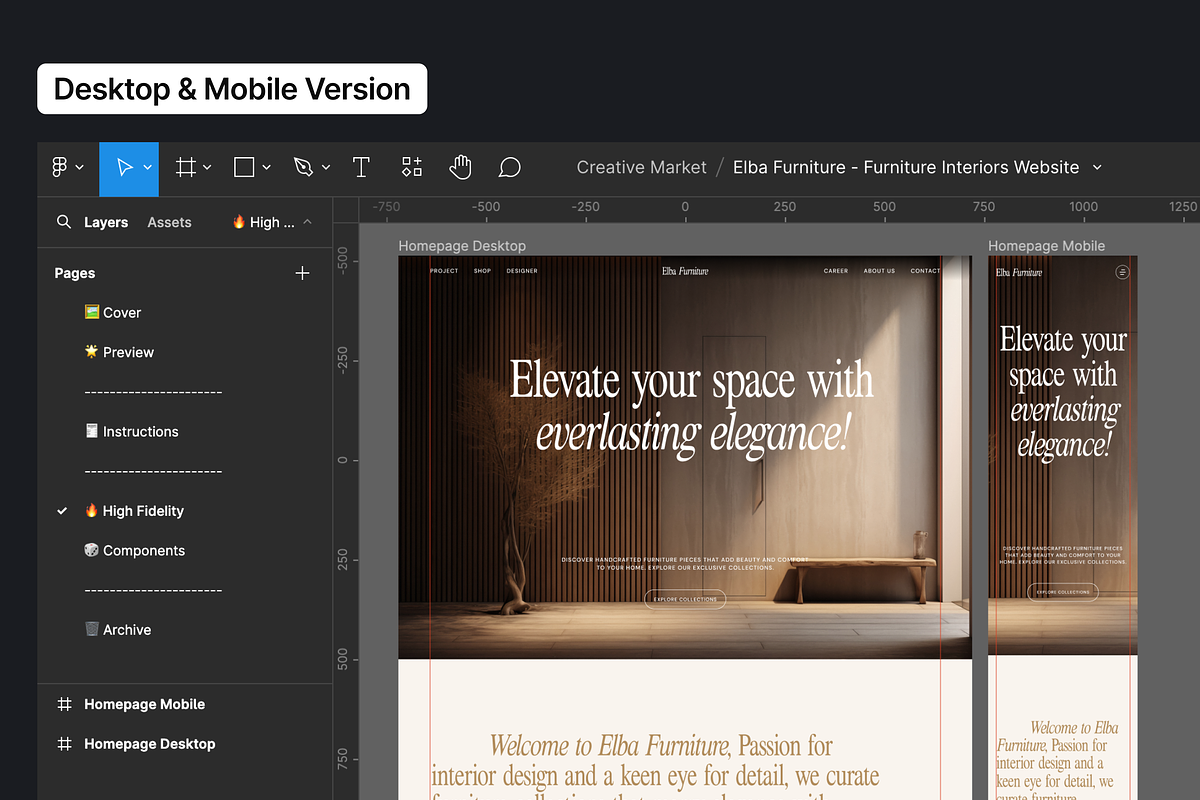The width and height of the screenshot is (1200, 800).
Task: Click the desktop hero headline text
Action: click(692, 407)
